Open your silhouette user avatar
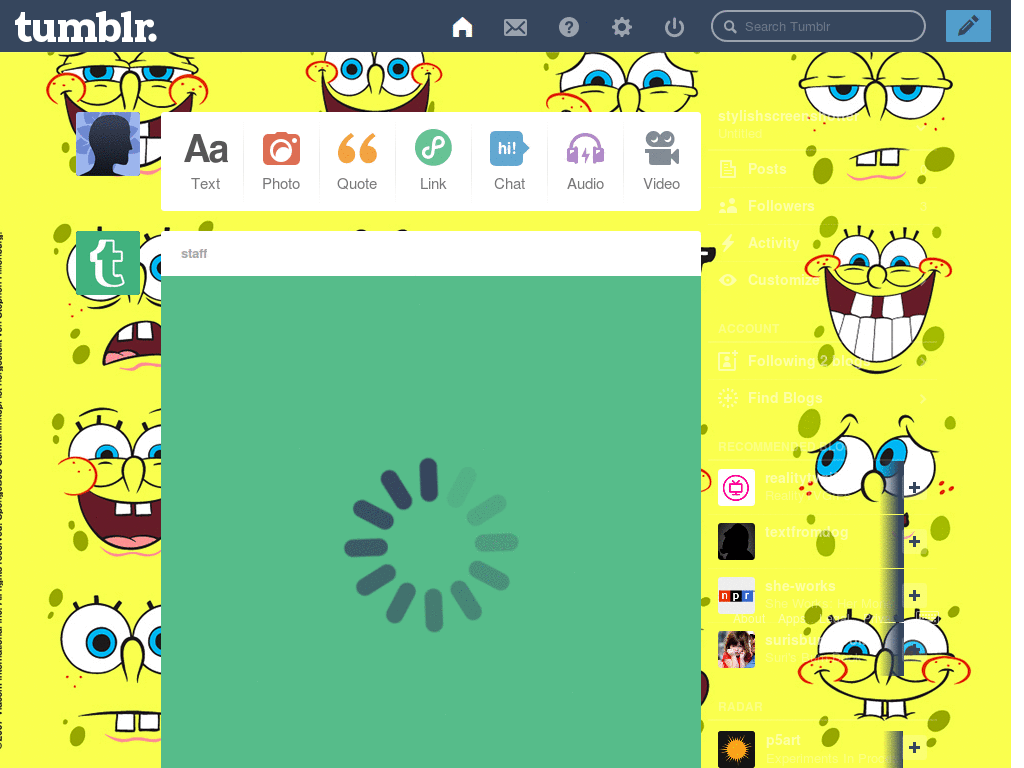This screenshot has height=768, width=1024. [x=108, y=144]
